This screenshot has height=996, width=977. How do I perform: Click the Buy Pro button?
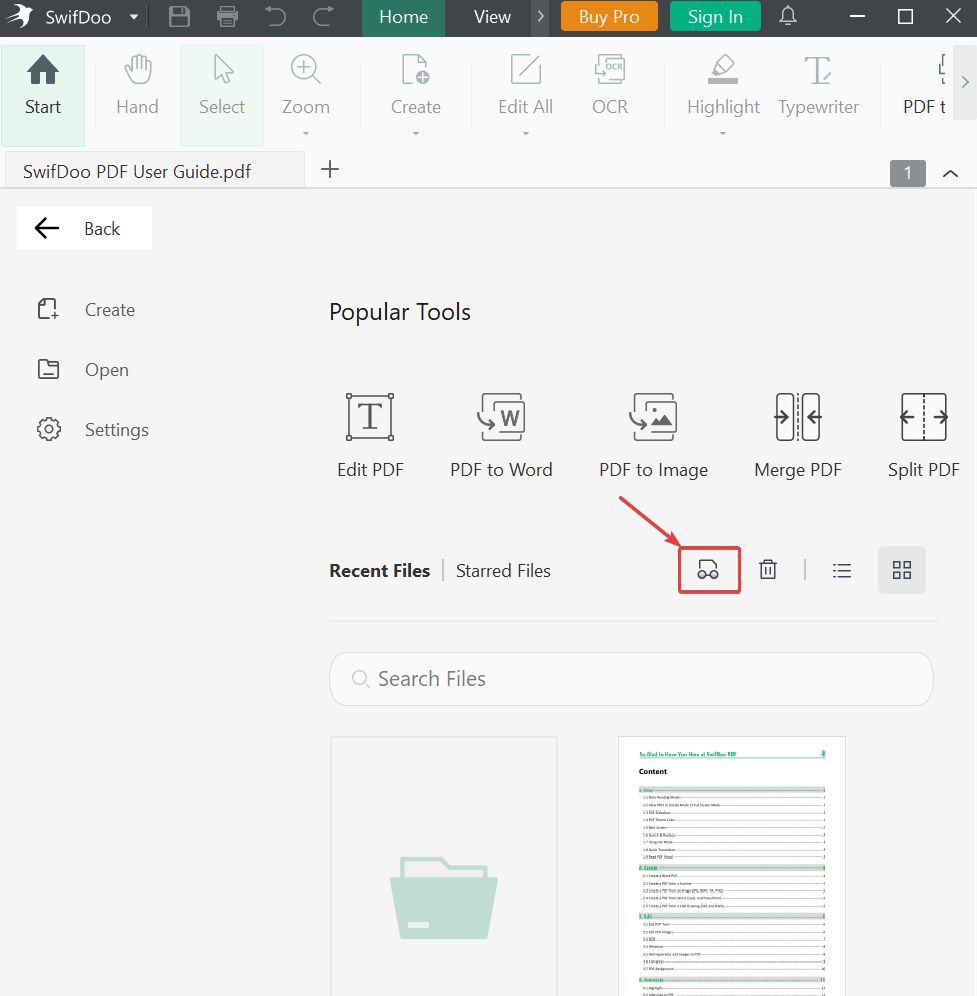[x=609, y=17]
